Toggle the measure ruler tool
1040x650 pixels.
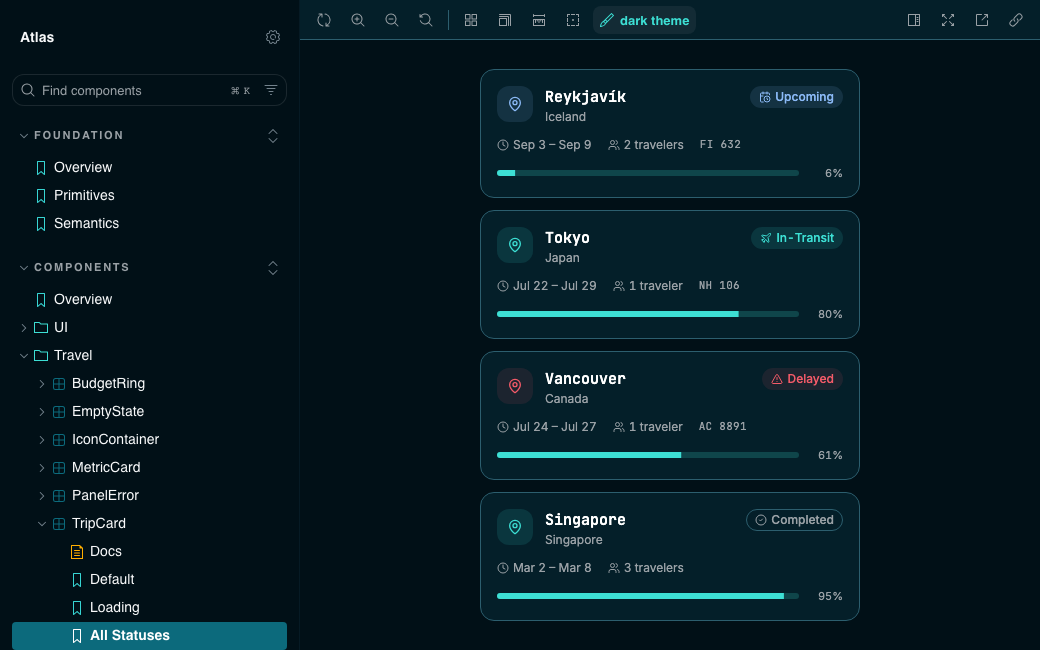click(539, 21)
